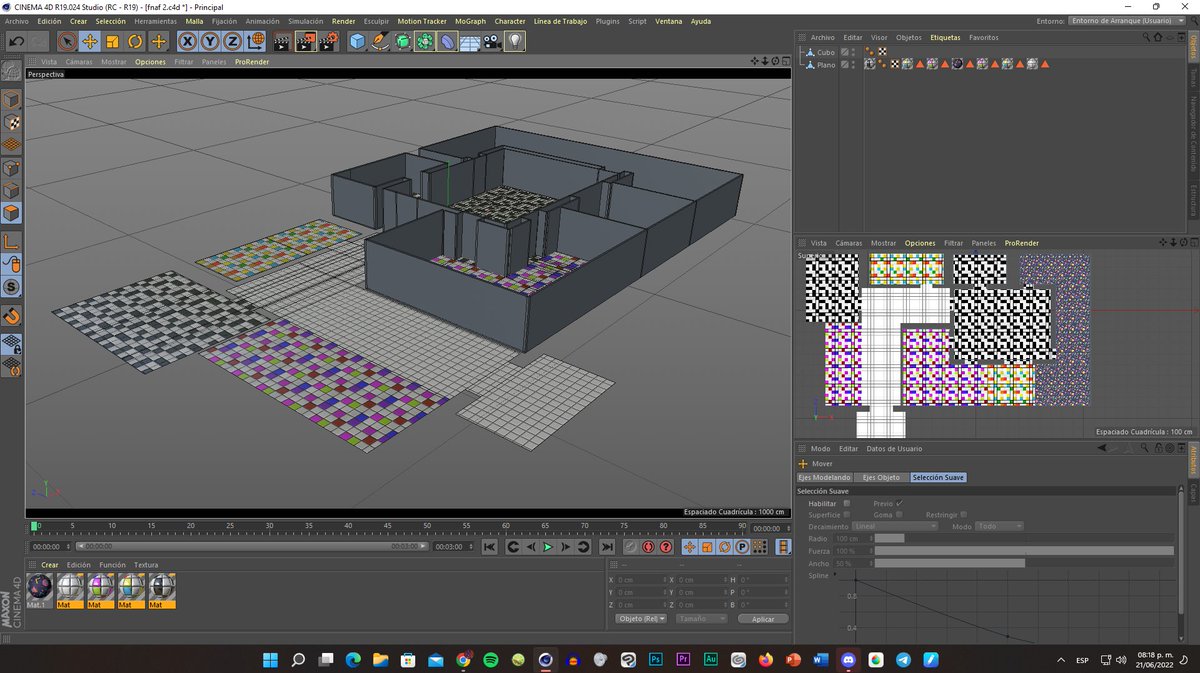Click the Ancho slider bar

pyautogui.click(x=1025, y=563)
